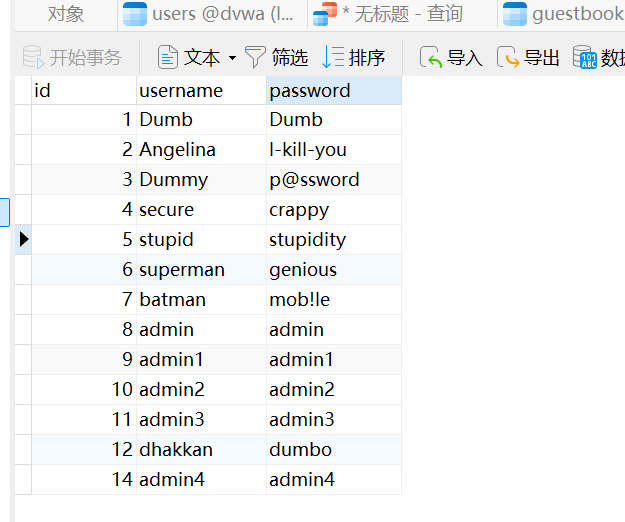Viewport: 625px width, 522px height.
Task: Click the 开始事务 button label
Action: pyautogui.click(x=85, y=57)
